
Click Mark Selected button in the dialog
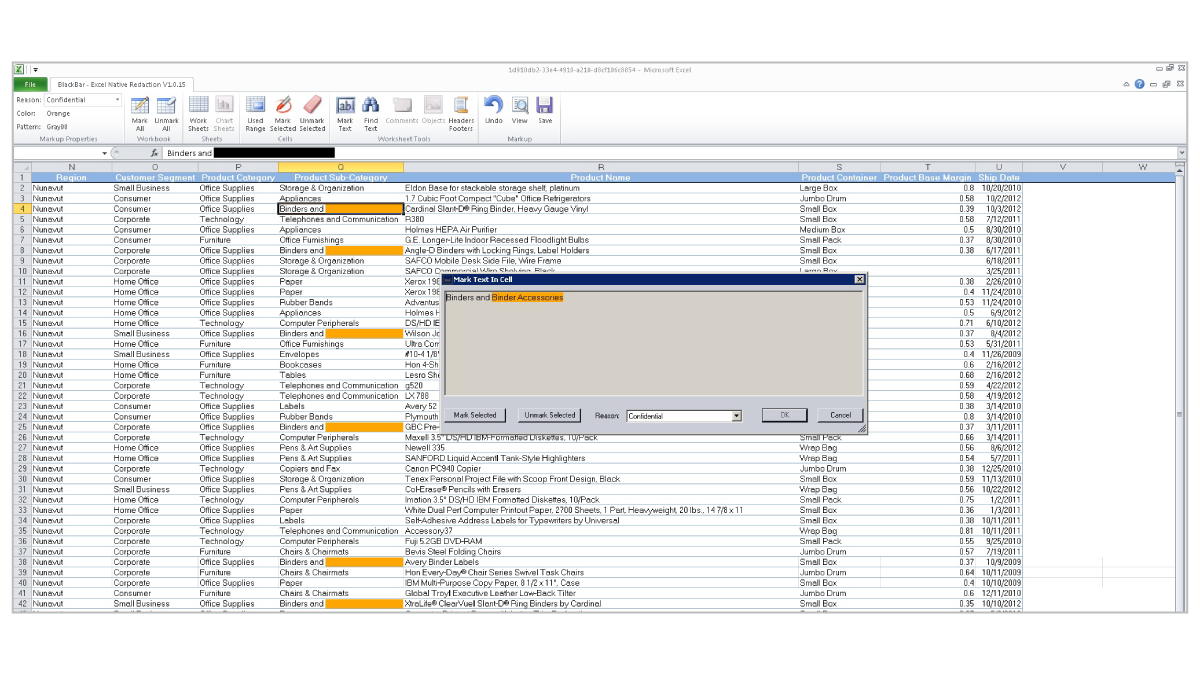tap(475, 415)
